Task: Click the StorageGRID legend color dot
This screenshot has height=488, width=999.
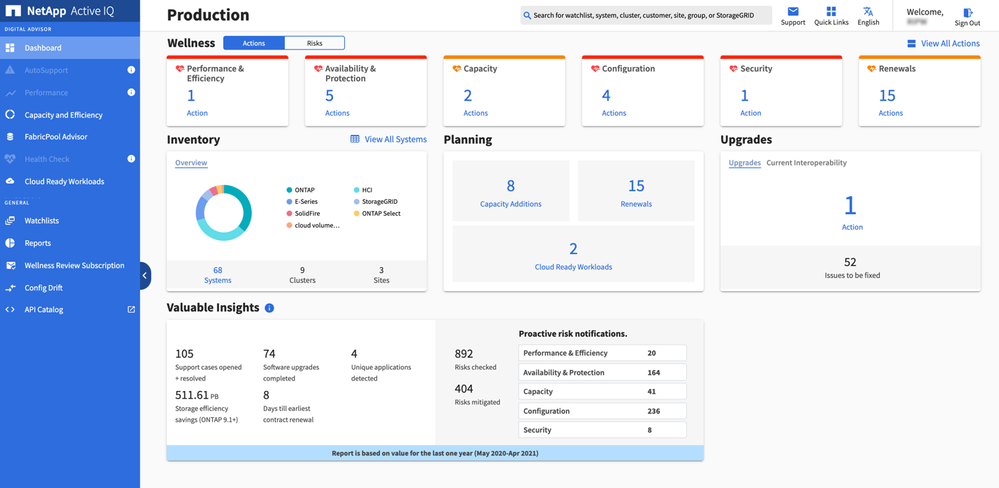Action: click(357, 201)
